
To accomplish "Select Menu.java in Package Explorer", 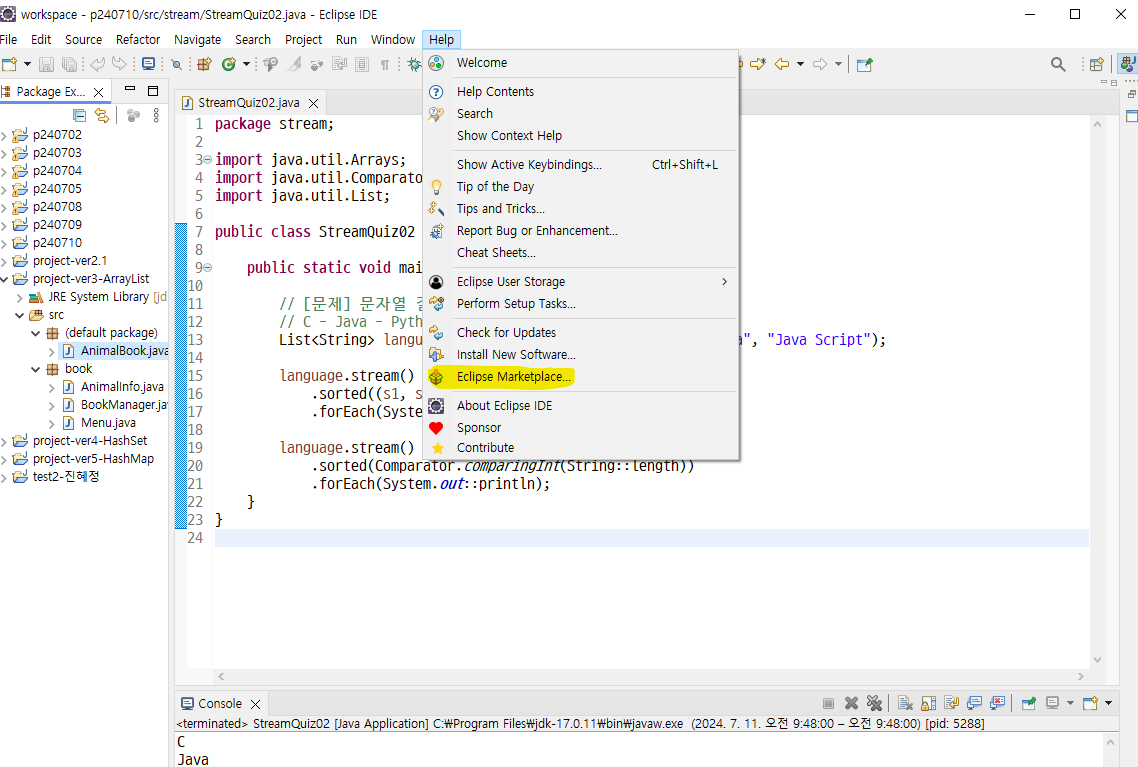I will click(108, 422).
